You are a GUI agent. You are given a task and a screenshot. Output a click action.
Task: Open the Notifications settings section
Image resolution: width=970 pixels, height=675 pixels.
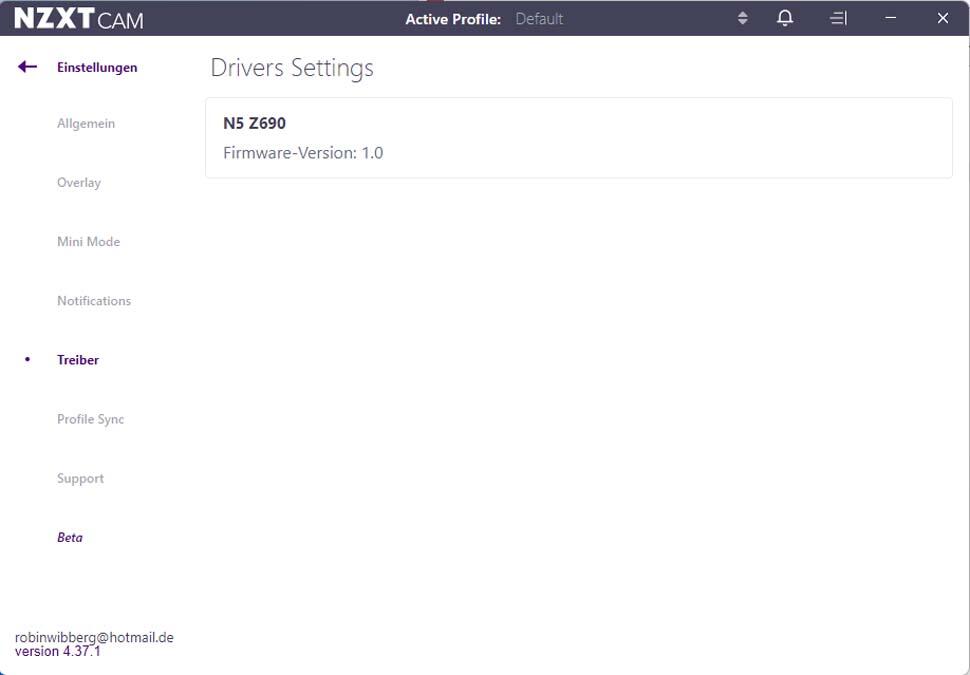[94, 301]
